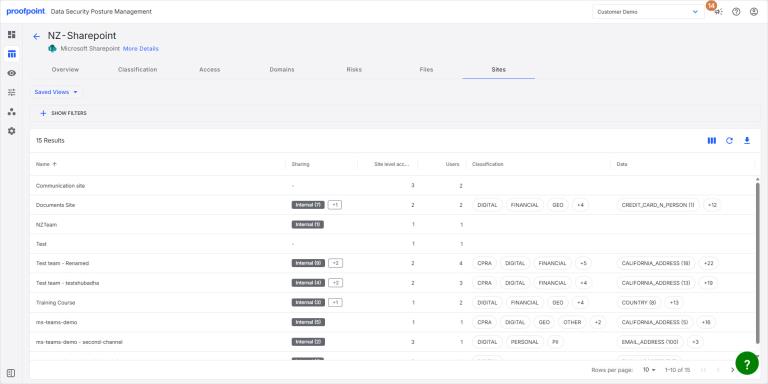Click the Documents Site row name
The width and height of the screenshot is (768, 384).
click(x=55, y=205)
